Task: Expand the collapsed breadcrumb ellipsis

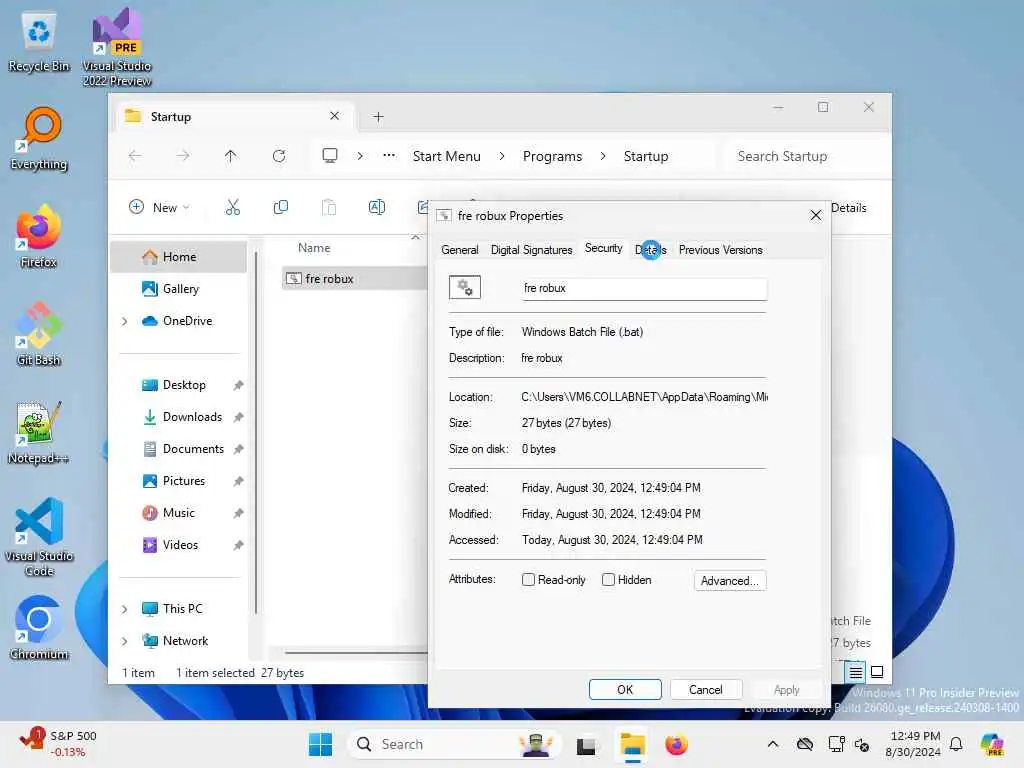Action: click(389, 155)
